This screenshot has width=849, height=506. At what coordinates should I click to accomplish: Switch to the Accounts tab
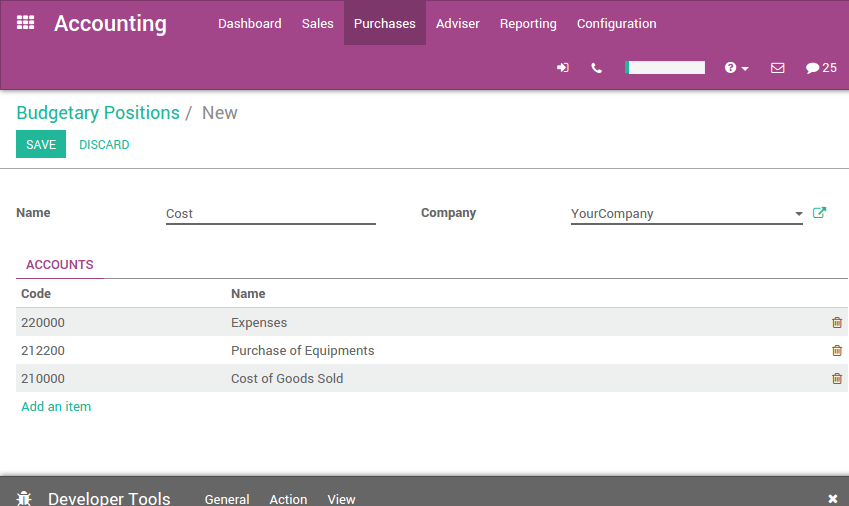pos(60,265)
